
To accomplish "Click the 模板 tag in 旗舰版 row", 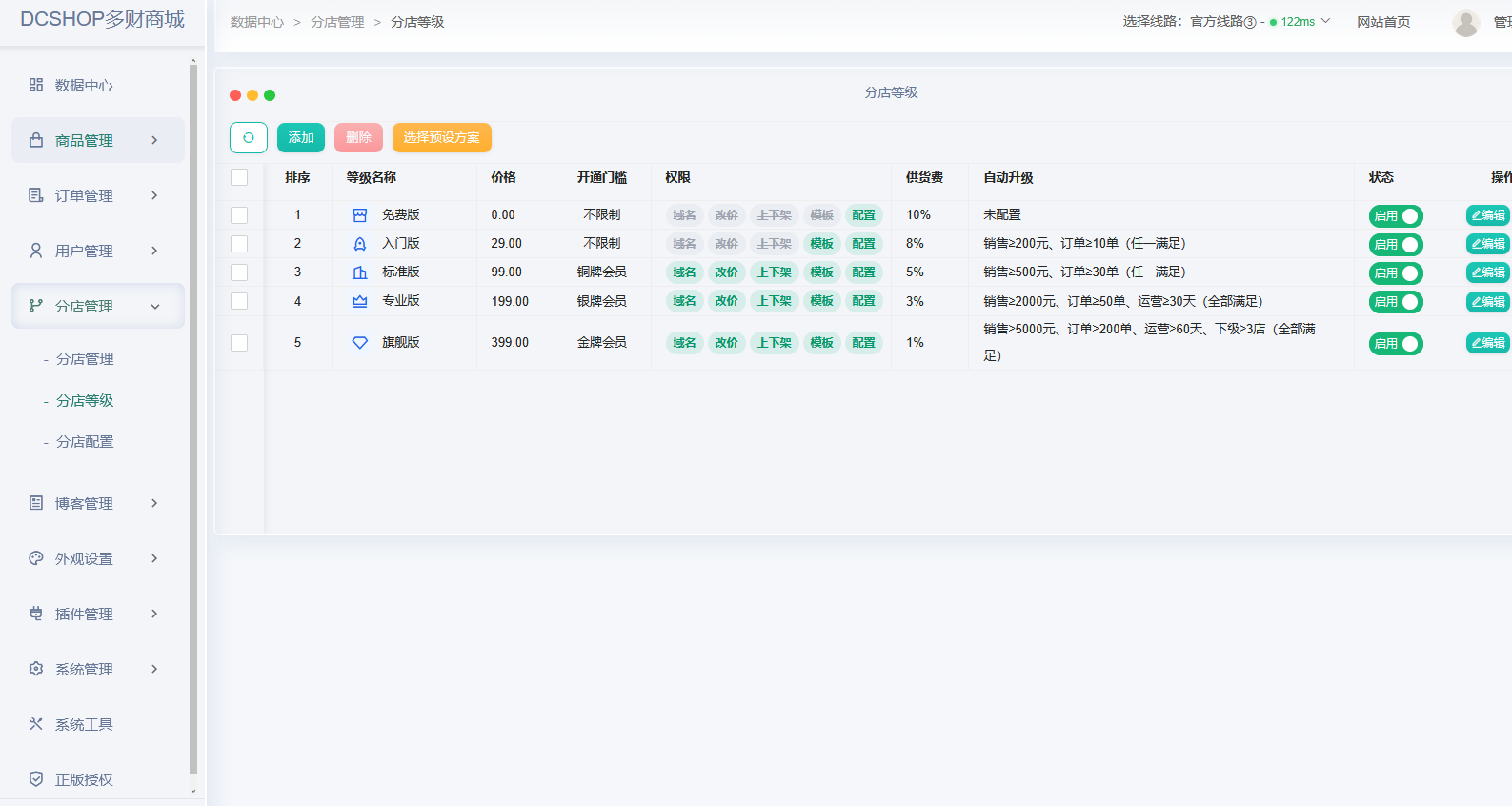I will pos(822,343).
